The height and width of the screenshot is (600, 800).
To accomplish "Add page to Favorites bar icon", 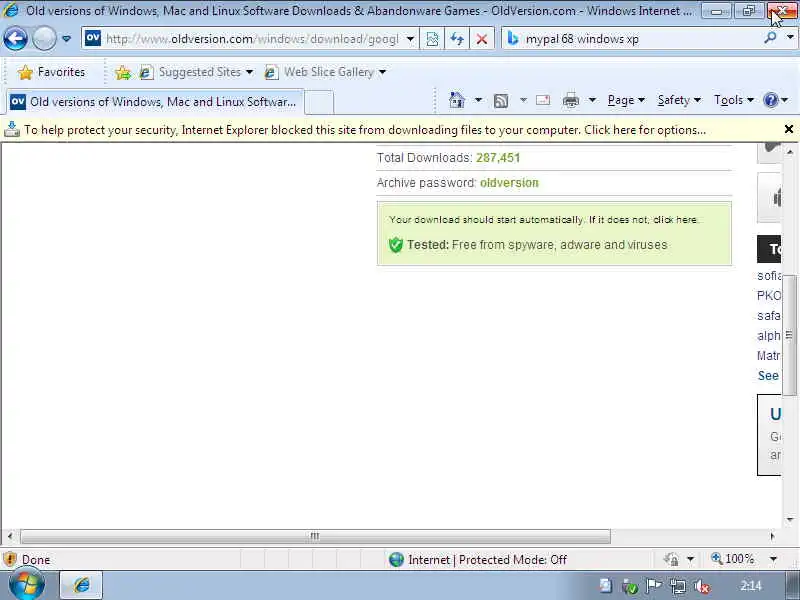I will pyautogui.click(x=122, y=72).
